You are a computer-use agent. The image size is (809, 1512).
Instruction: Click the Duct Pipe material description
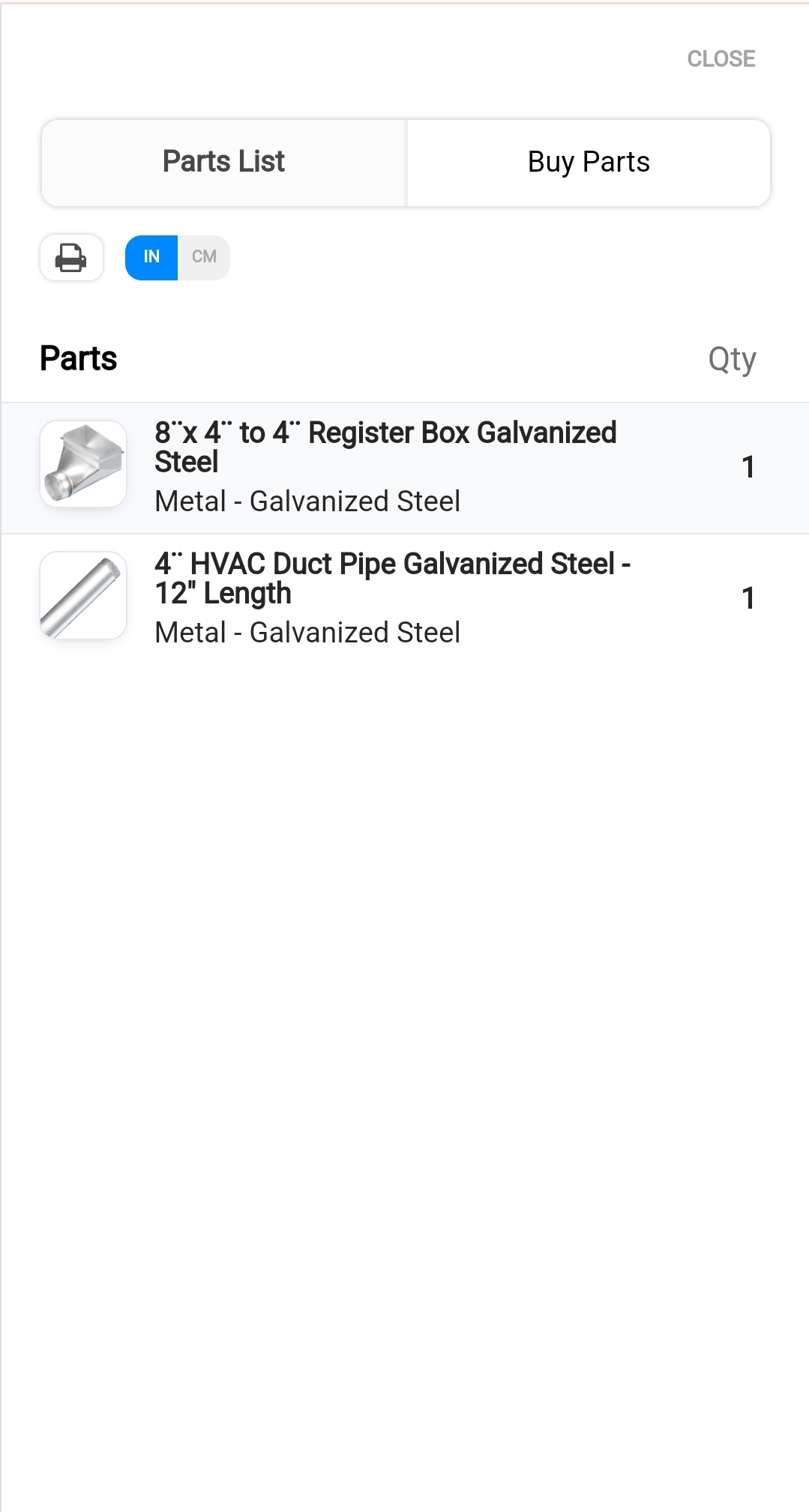[307, 633]
